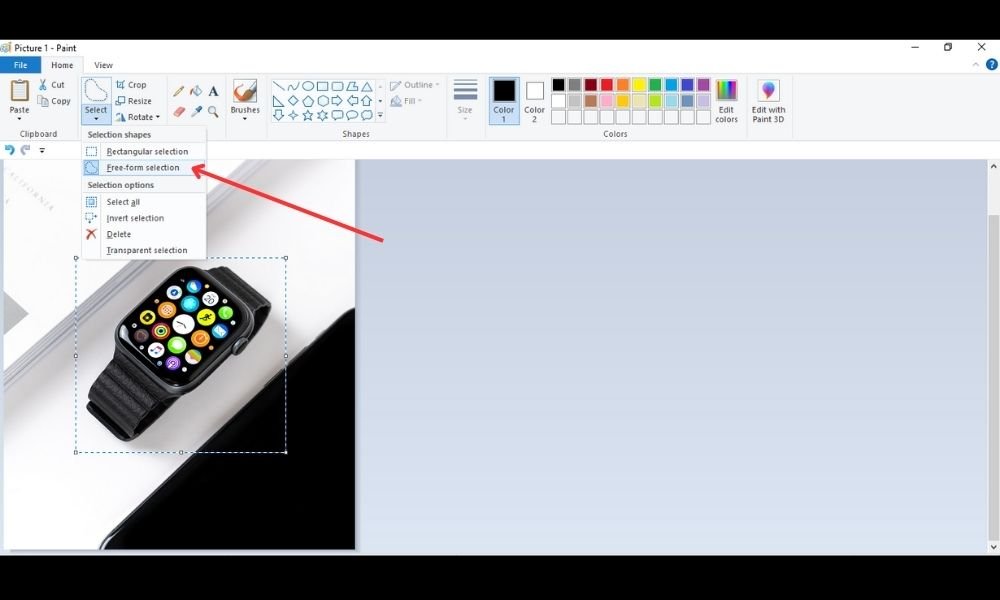Screen dimensions: 1000x600
Task: Choose the Hexagon shape
Action: coord(323,101)
